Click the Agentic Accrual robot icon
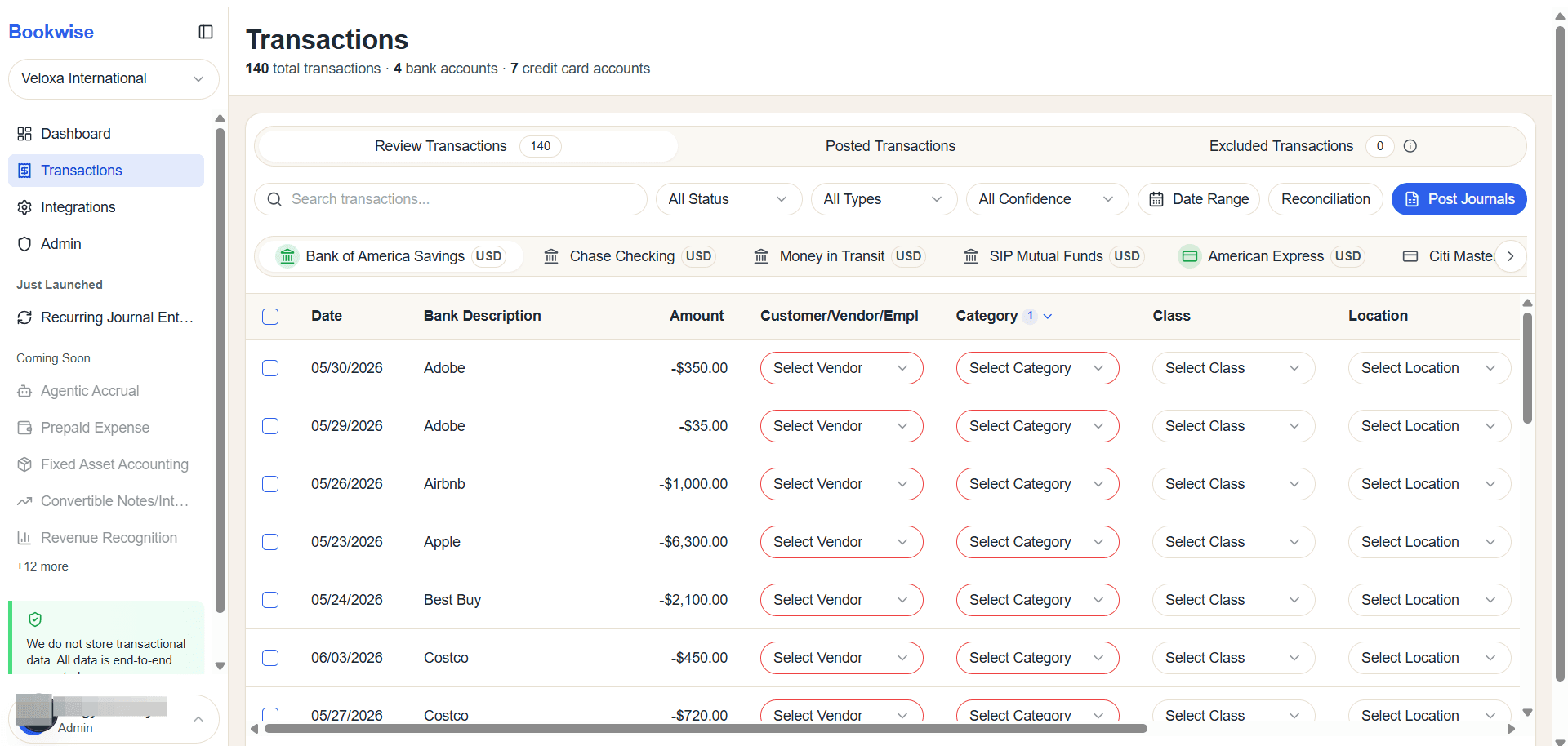 [x=24, y=391]
